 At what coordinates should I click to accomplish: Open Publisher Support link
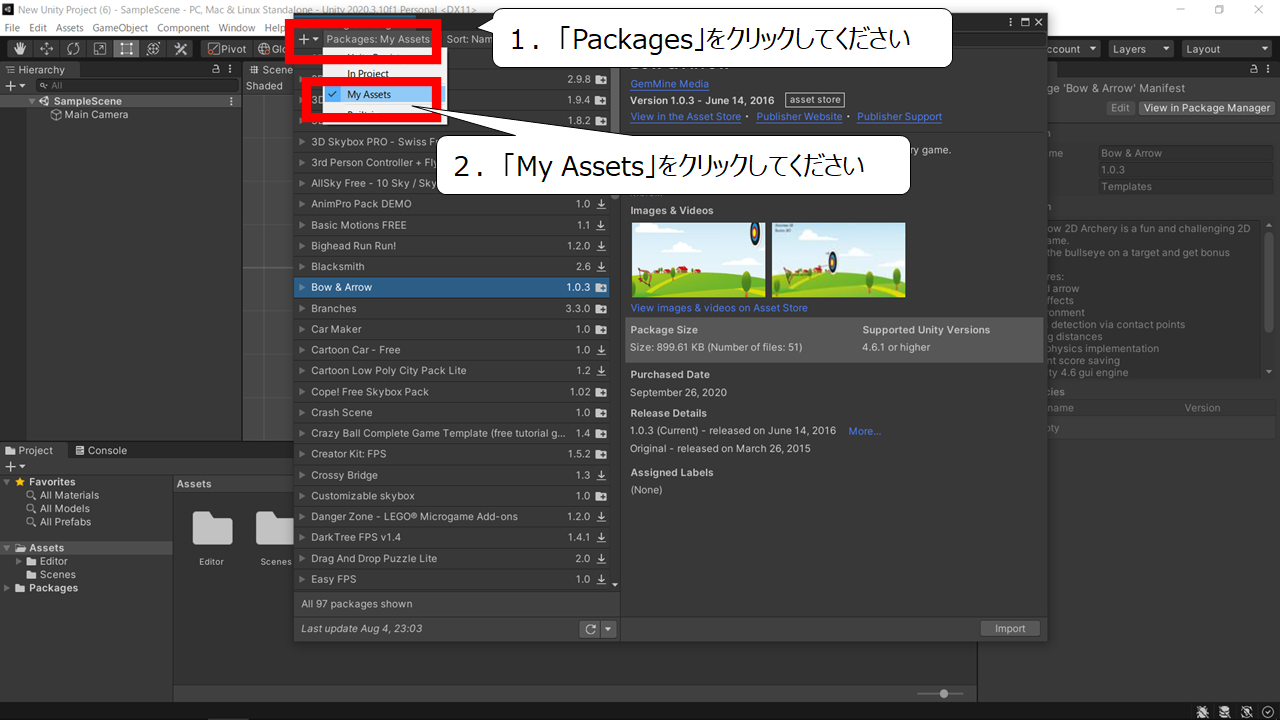(x=899, y=117)
